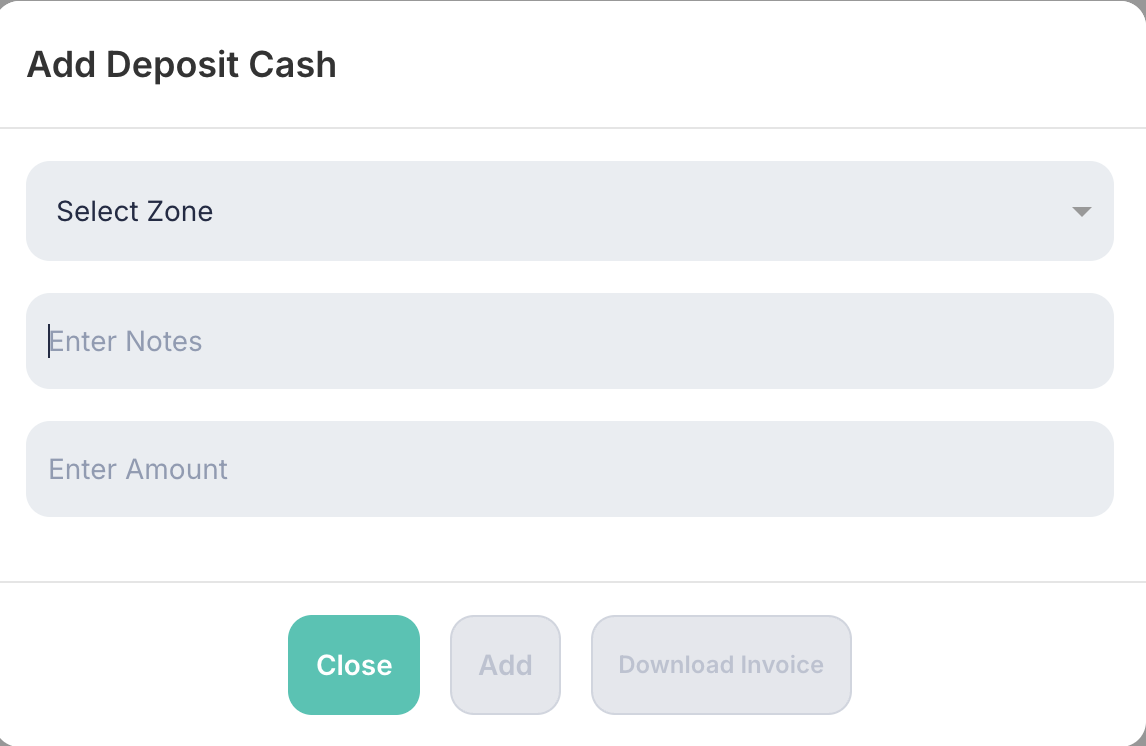The width and height of the screenshot is (1146, 746).
Task: Click the "Enter Notes" placeholder text
Action: [x=126, y=342]
